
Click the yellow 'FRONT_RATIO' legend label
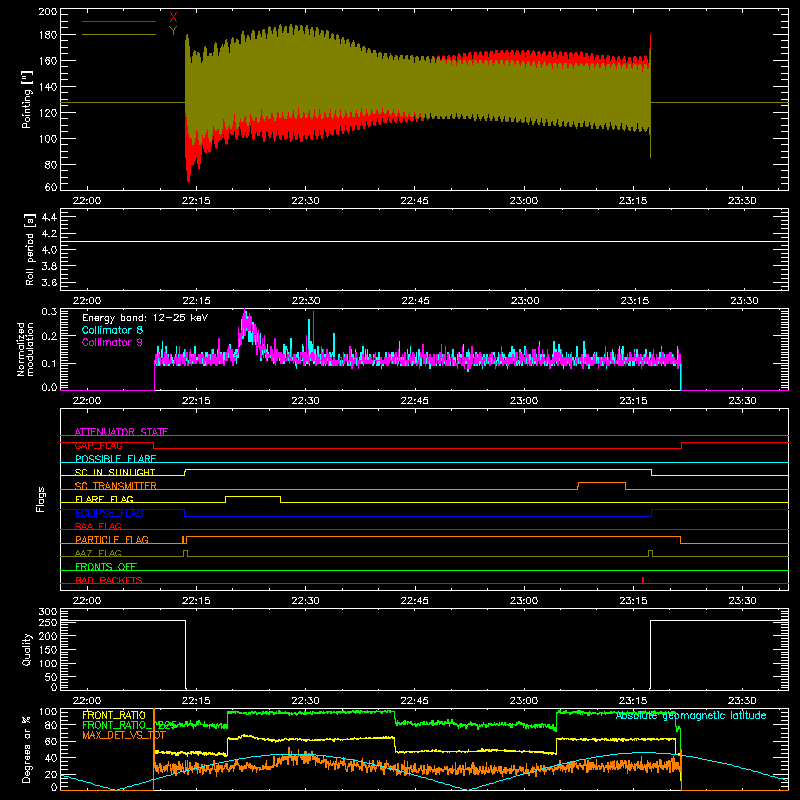coord(114,715)
